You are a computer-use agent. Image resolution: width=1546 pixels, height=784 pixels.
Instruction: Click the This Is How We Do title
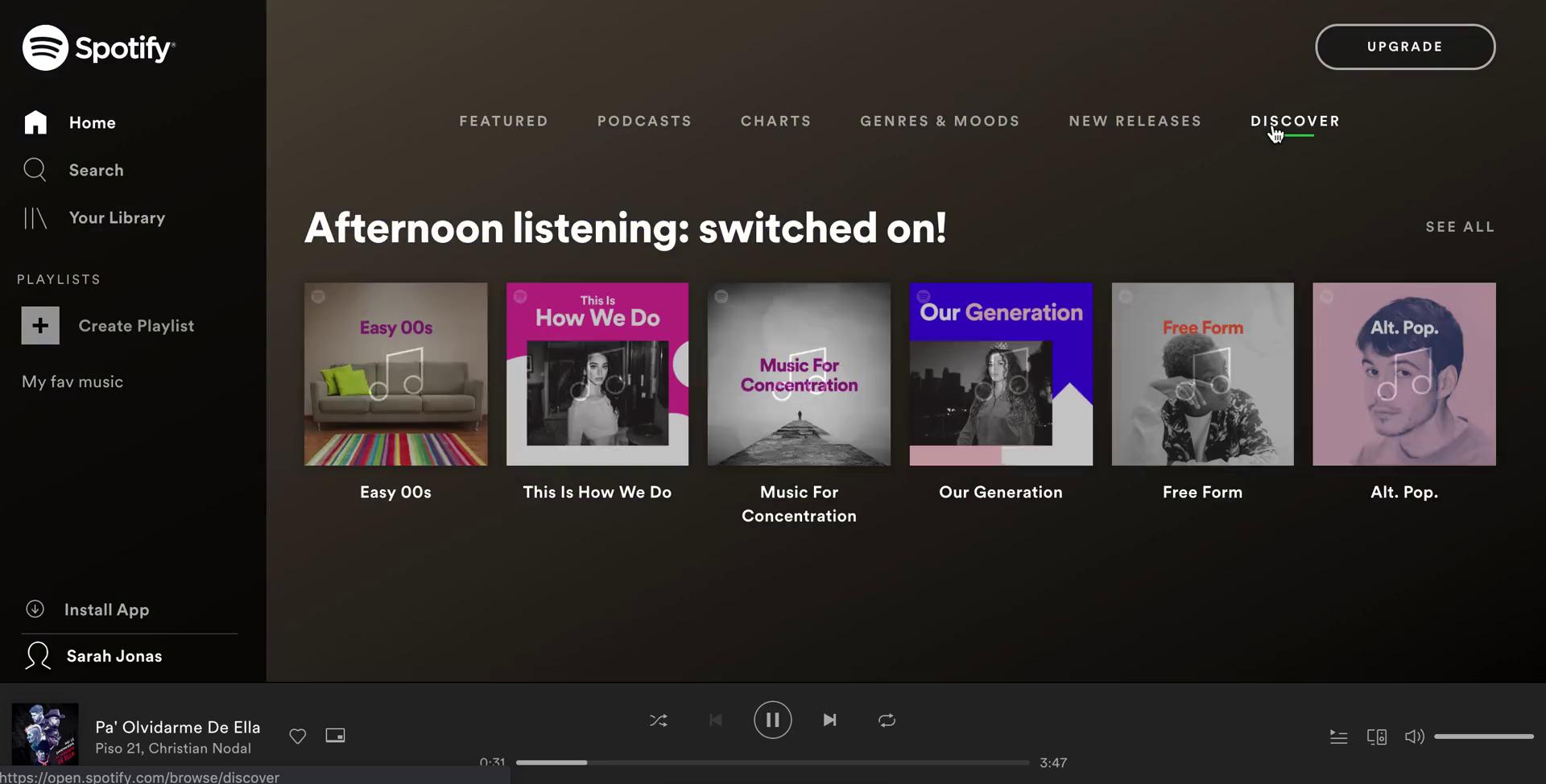[597, 492]
